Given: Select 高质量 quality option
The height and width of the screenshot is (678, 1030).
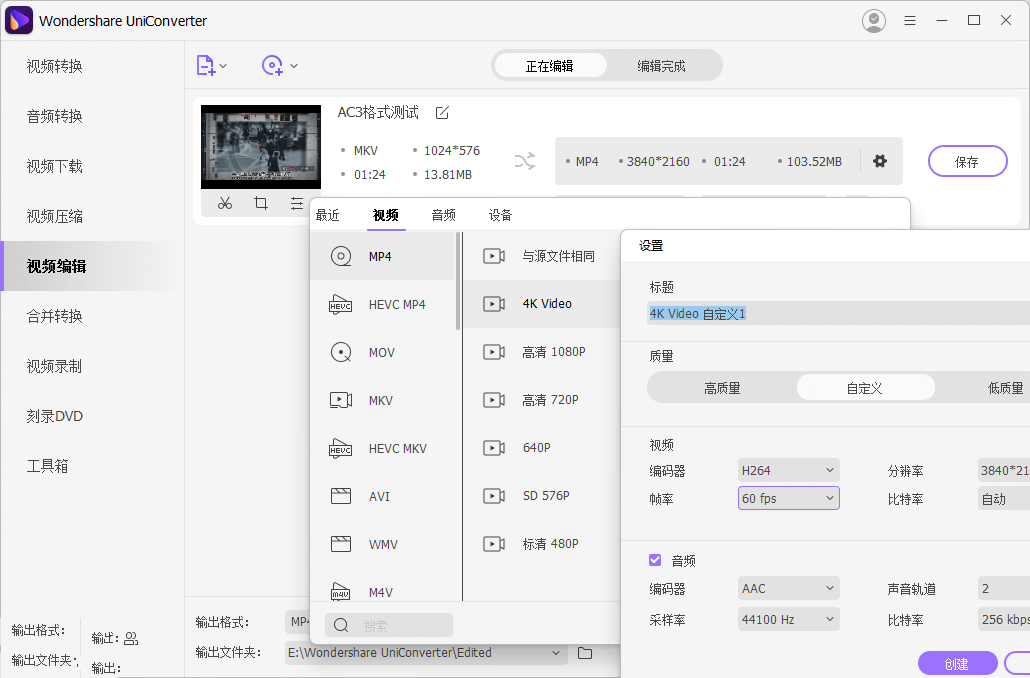Looking at the screenshot, I should point(722,388).
